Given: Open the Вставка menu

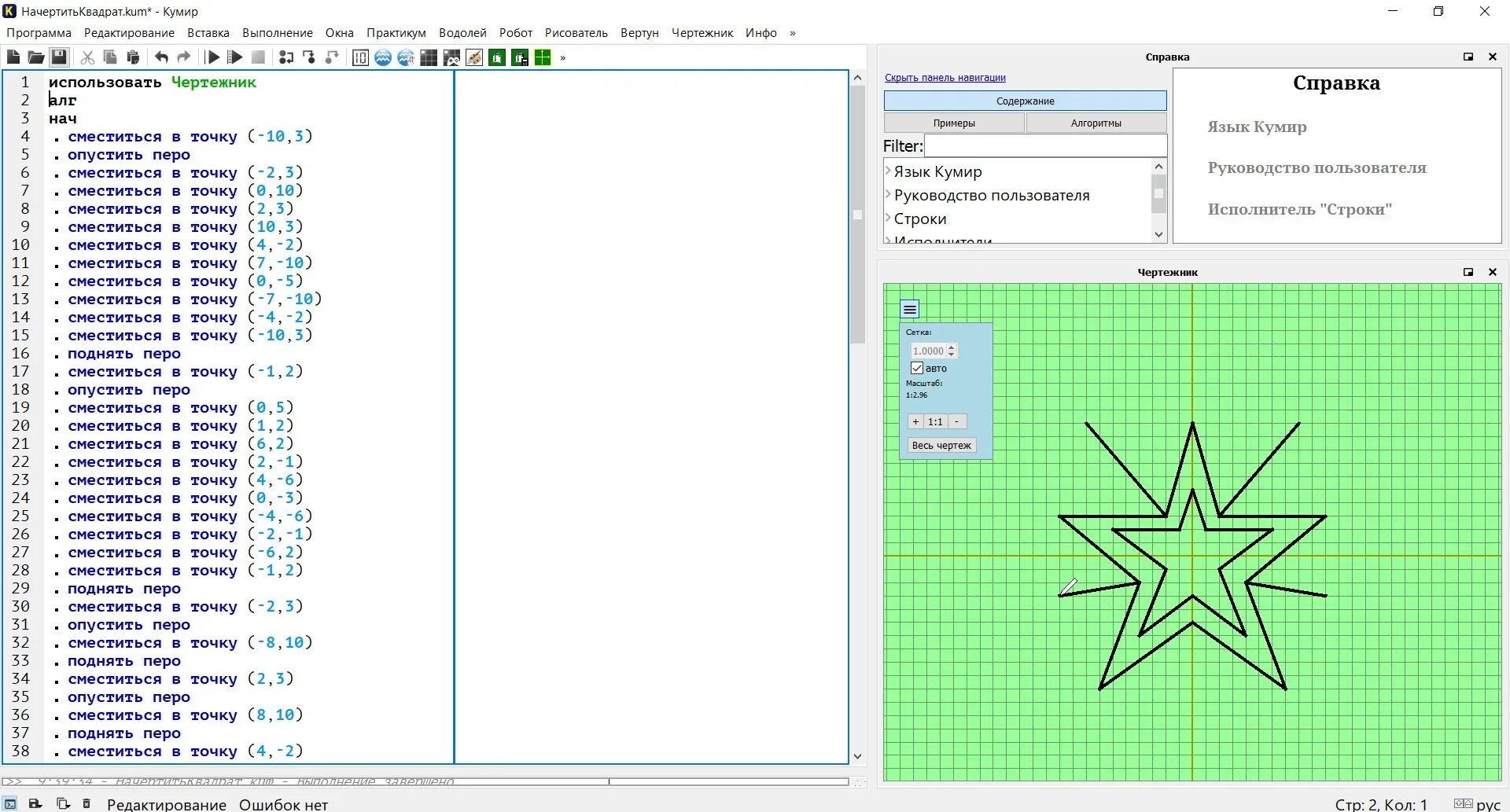Looking at the screenshot, I should (x=208, y=33).
